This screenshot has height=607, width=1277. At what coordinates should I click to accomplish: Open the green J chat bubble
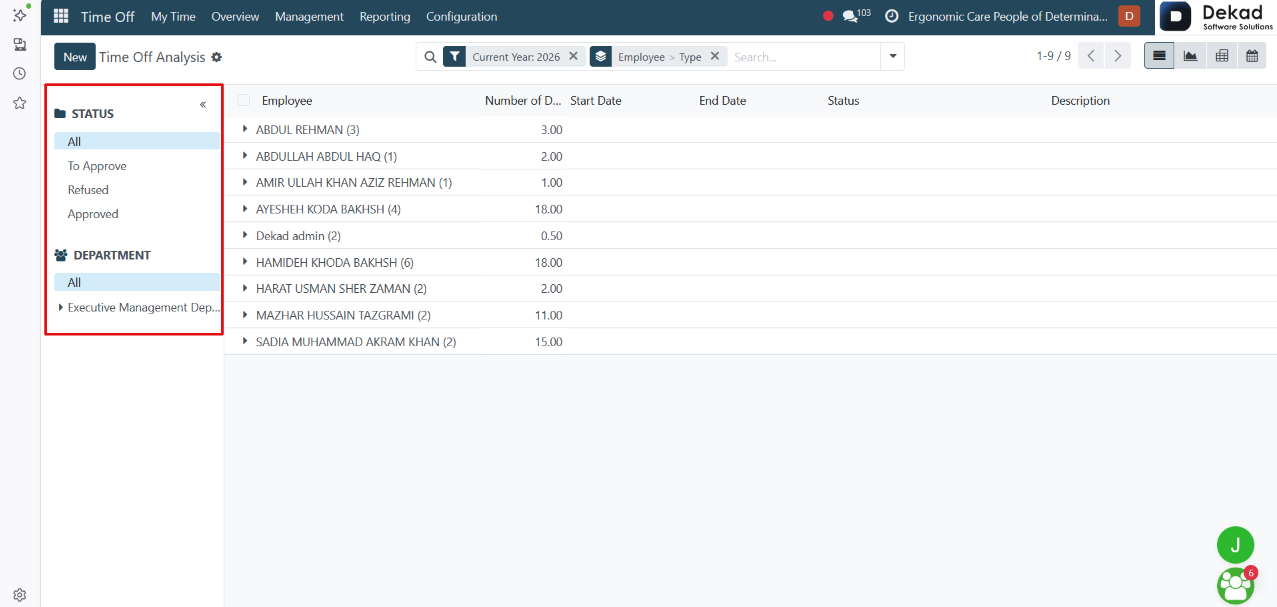click(x=1235, y=545)
